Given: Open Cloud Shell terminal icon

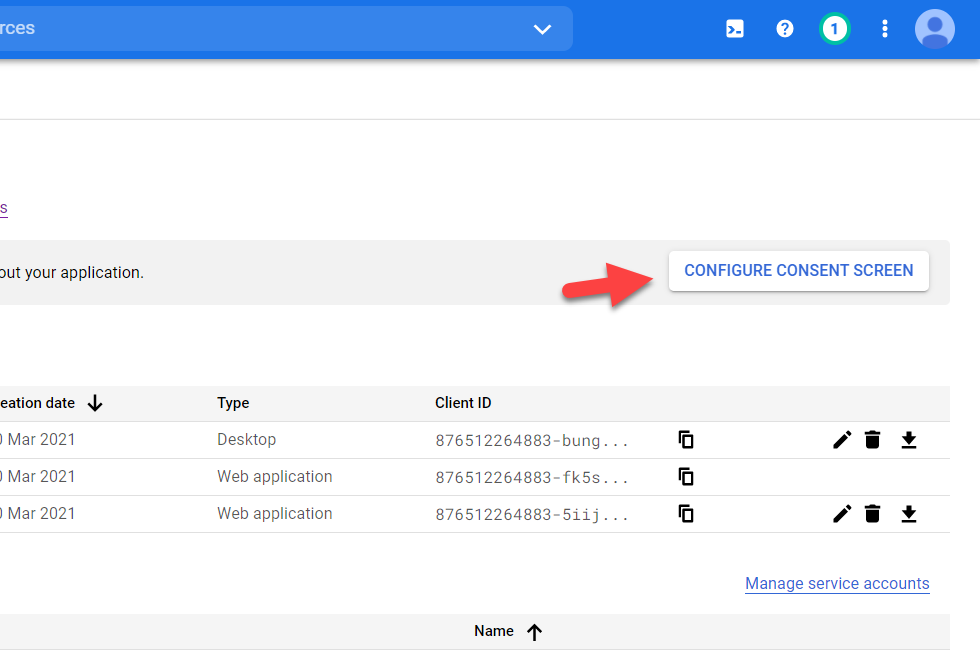Looking at the screenshot, I should 735,29.
